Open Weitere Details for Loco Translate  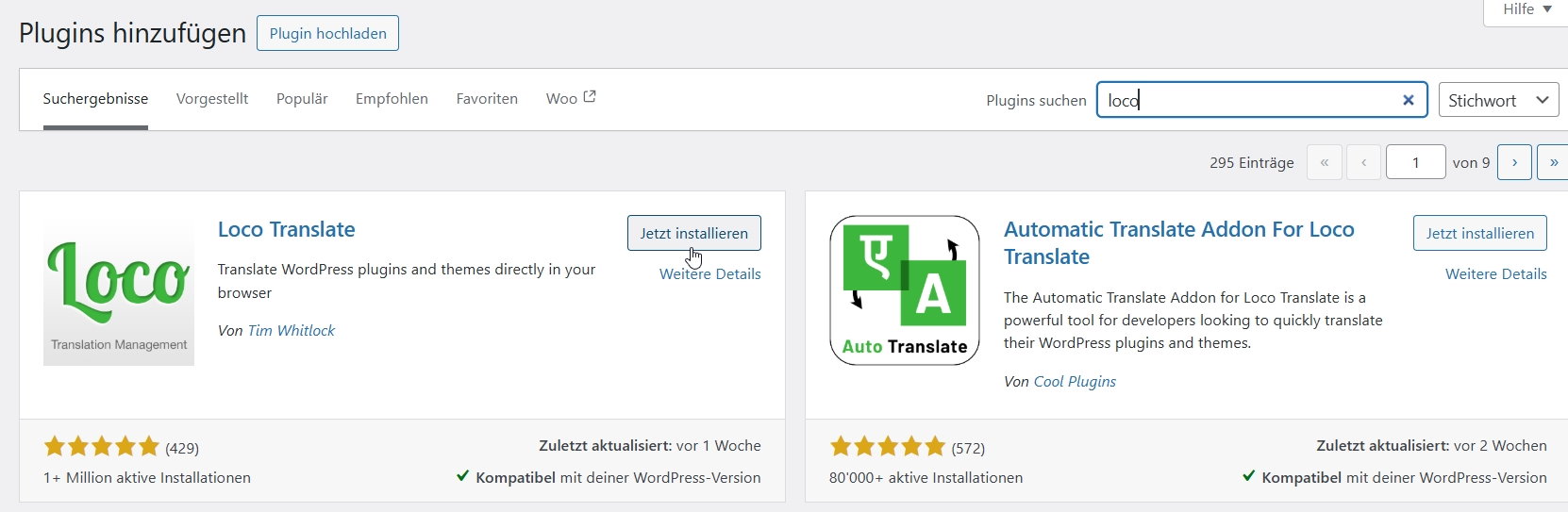[x=709, y=273]
